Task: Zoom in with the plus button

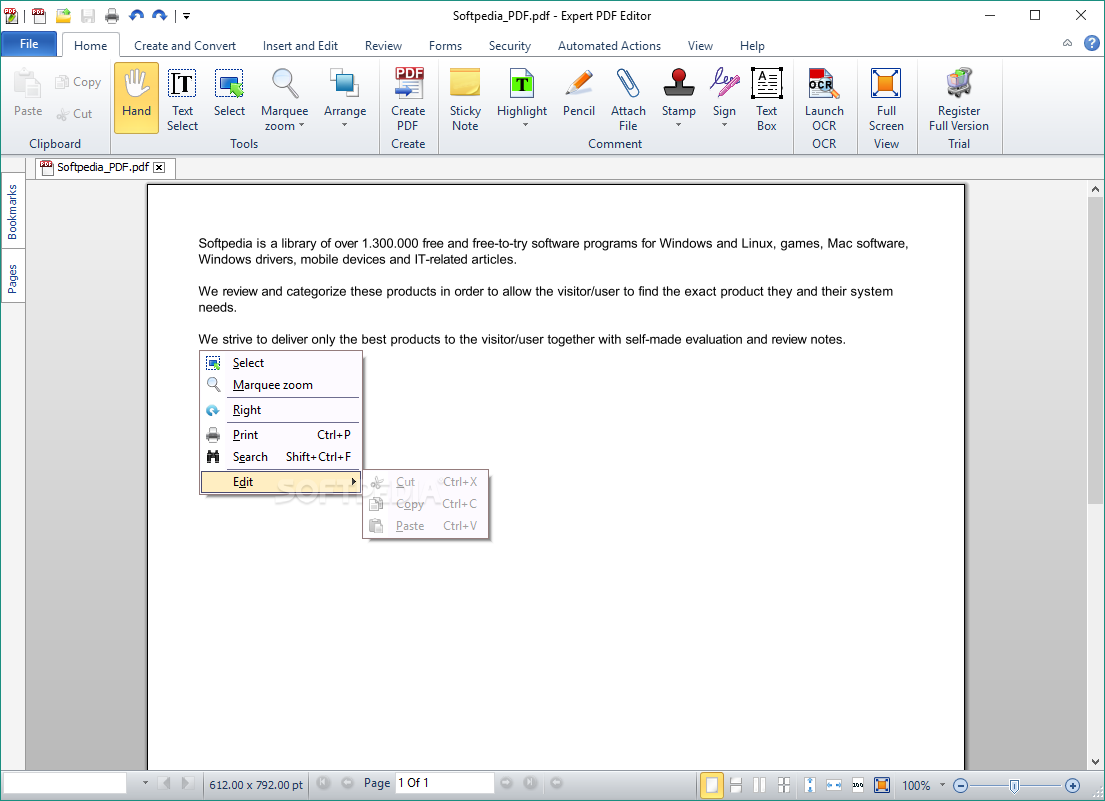Action: pyautogui.click(x=1072, y=786)
